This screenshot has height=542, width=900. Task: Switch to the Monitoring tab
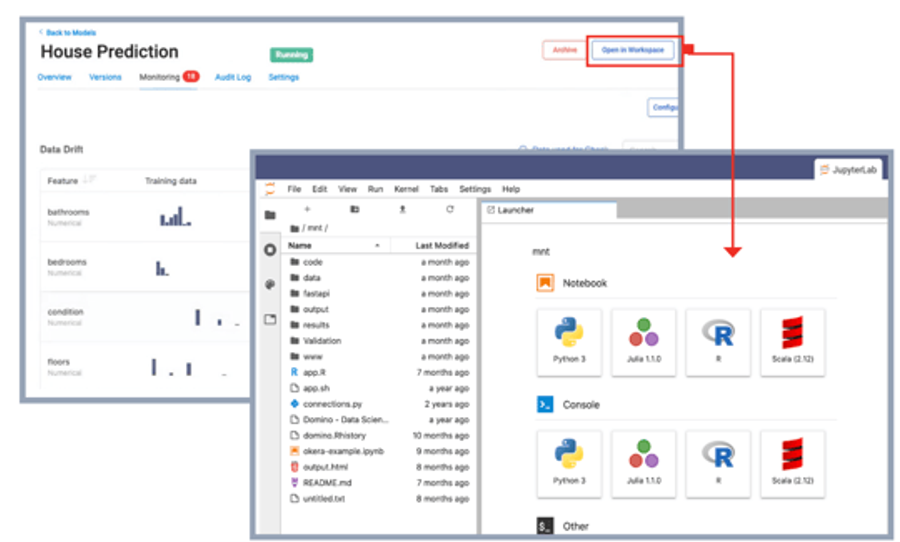169,77
